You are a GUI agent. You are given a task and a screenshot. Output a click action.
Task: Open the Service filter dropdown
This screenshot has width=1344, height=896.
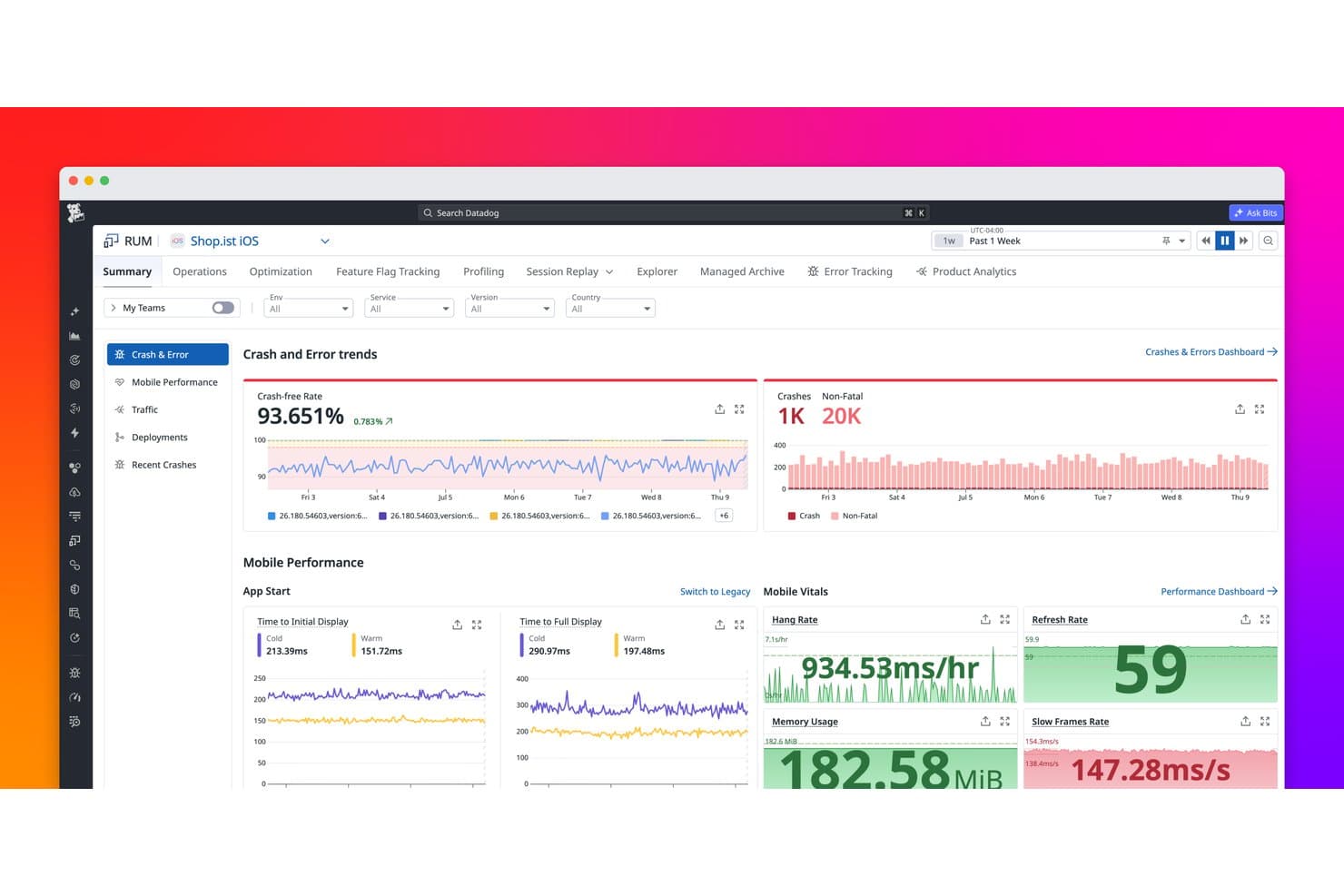pyautogui.click(x=410, y=309)
